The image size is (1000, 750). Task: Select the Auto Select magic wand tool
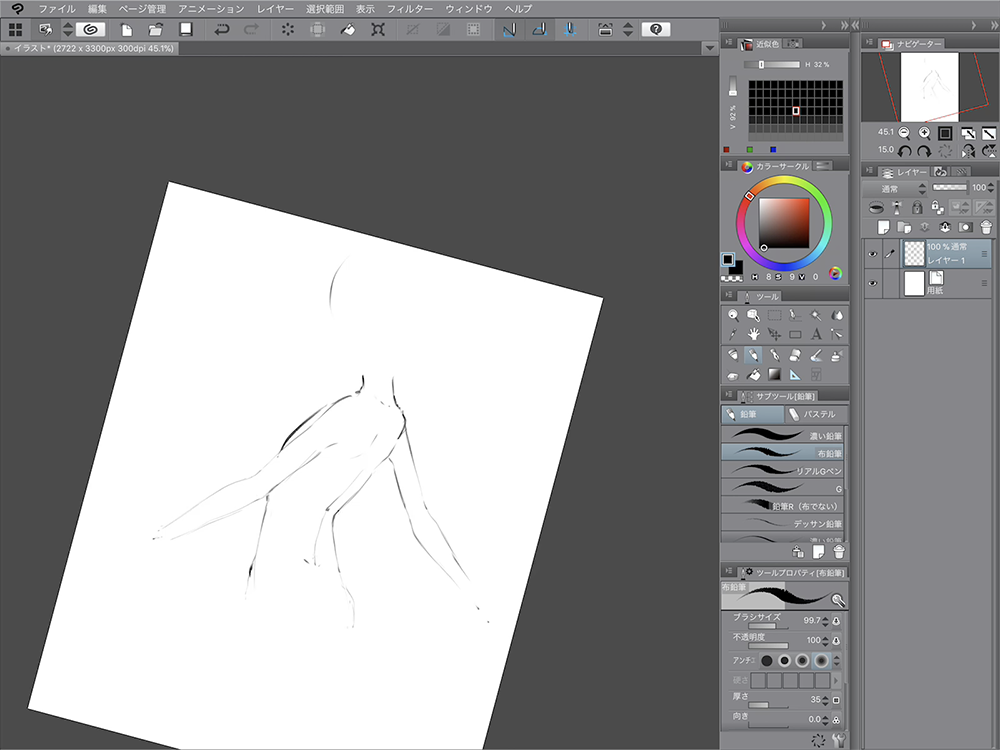pyautogui.click(x=816, y=315)
